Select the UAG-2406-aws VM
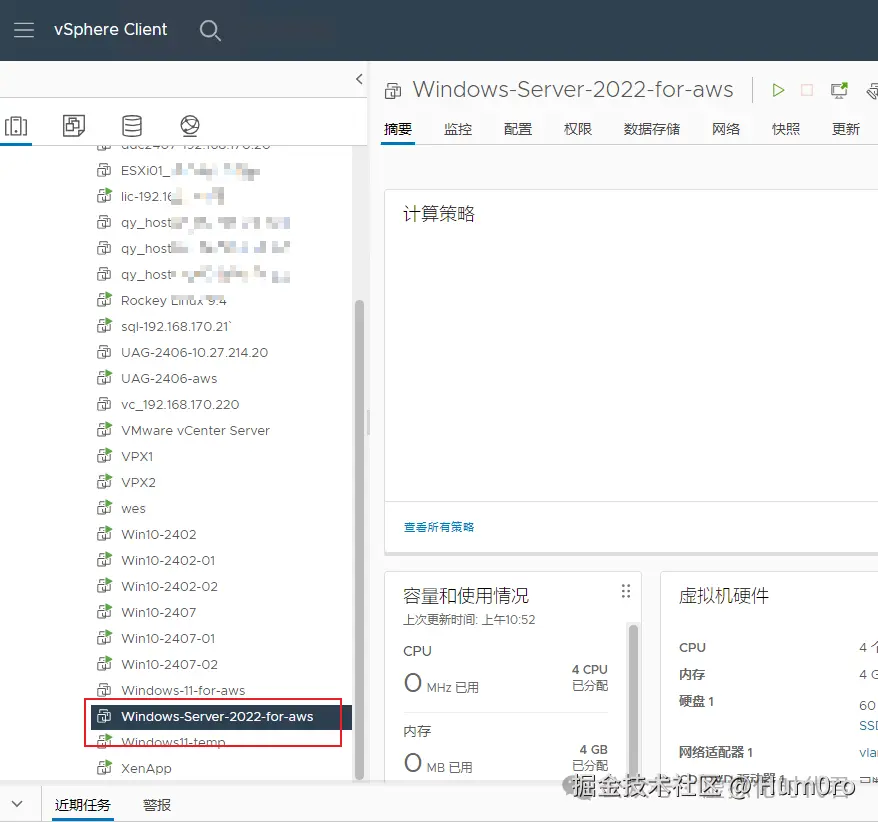The height and width of the screenshot is (822, 878). click(x=169, y=379)
